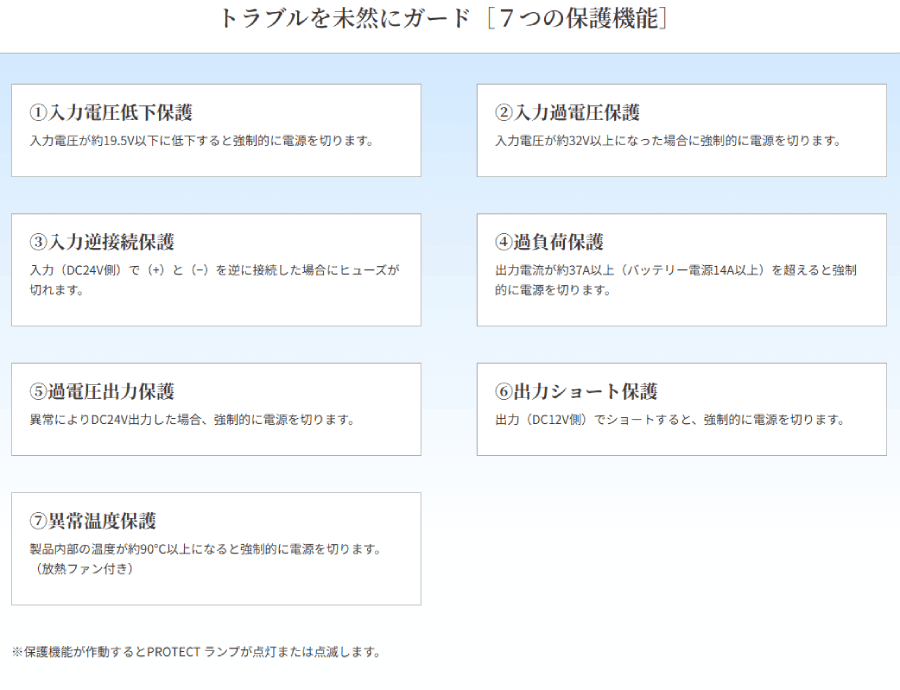Click the bracketed 7つの保護機能 title text
The width and height of the screenshot is (900, 690).
[577, 18]
